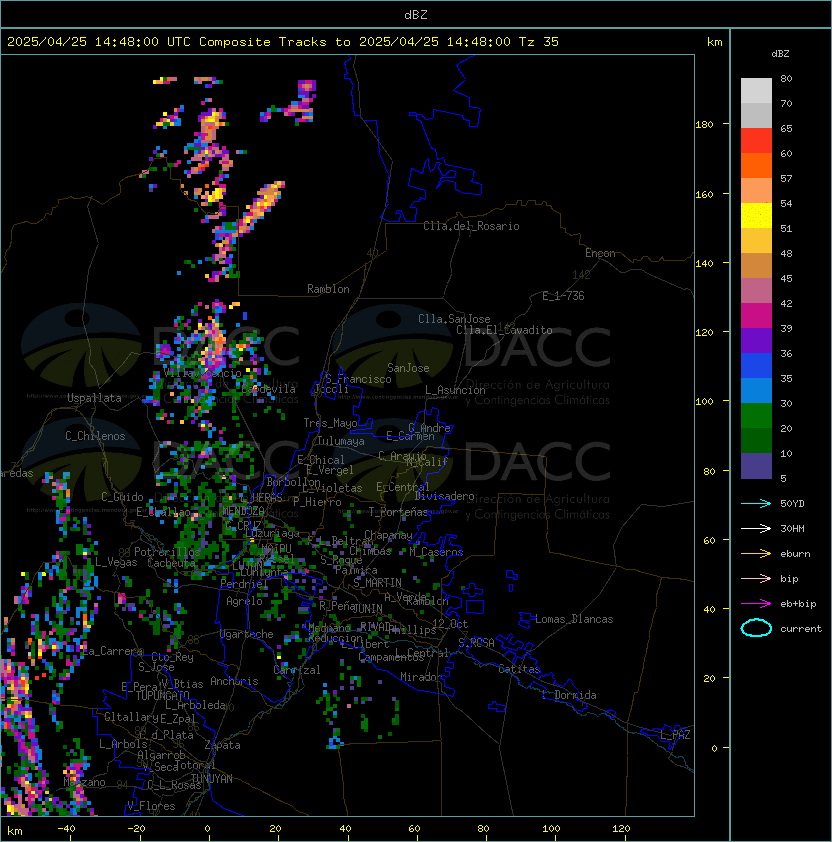Click the Manzano place label
The width and height of the screenshot is (832, 842).
click(84, 782)
